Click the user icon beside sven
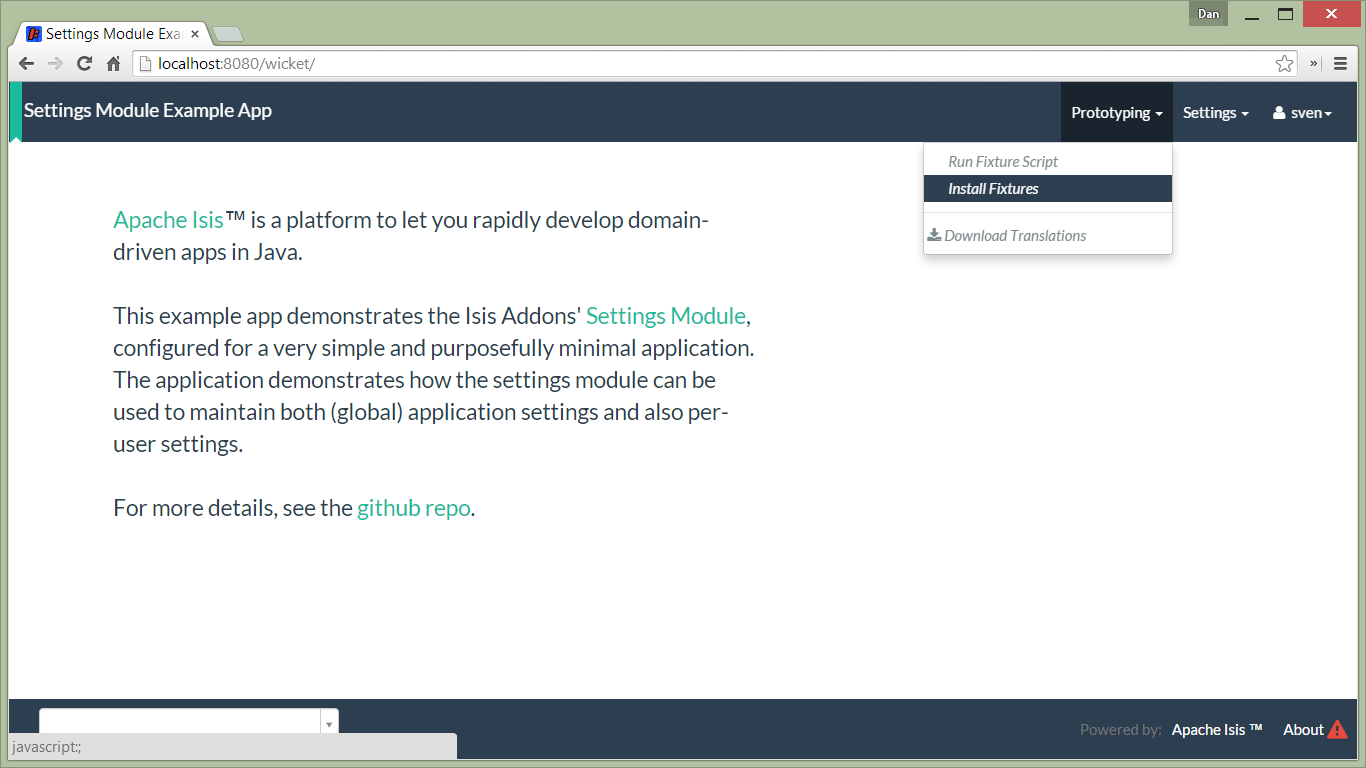This screenshot has width=1366, height=768. click(1279, 113)
